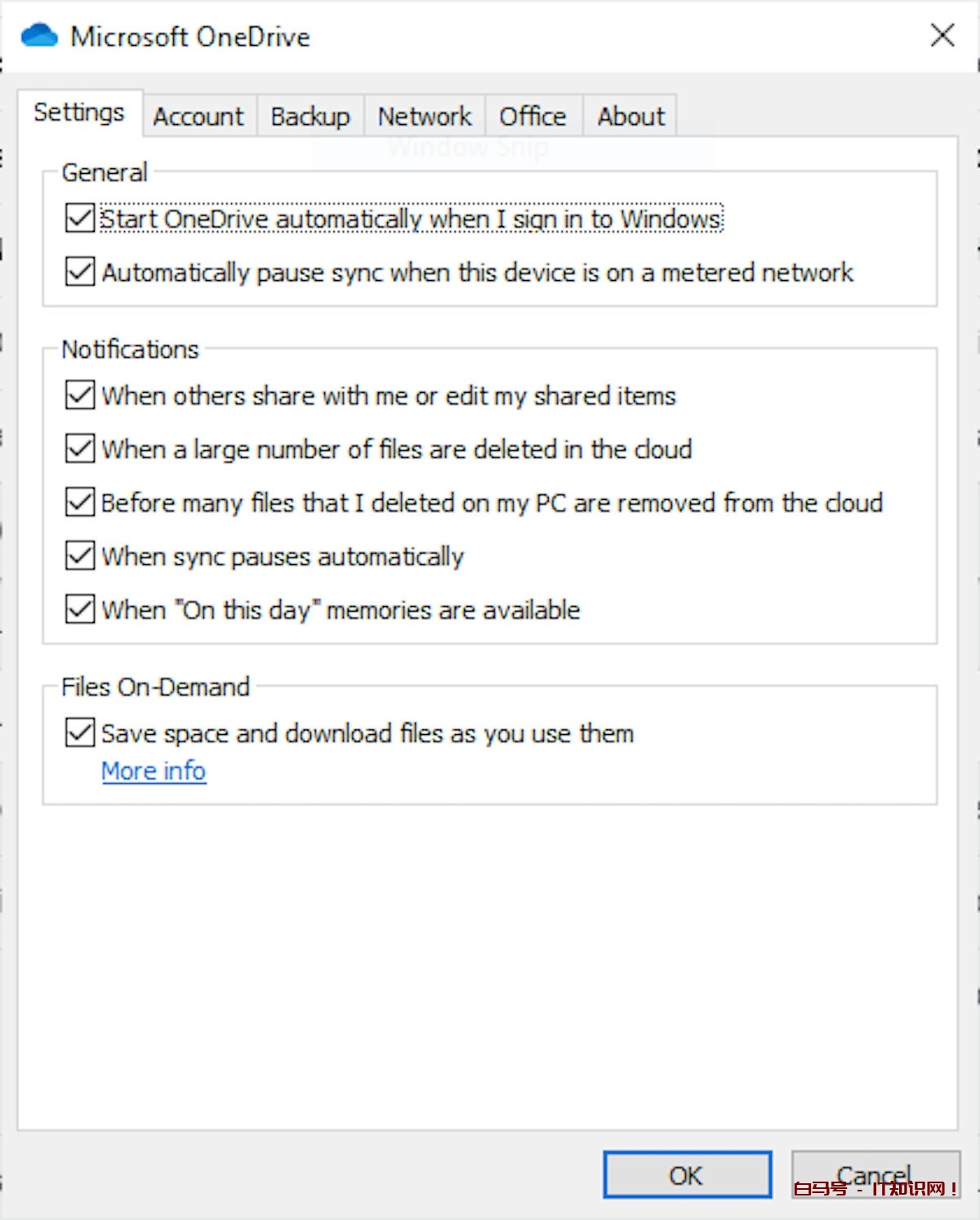The width and height of the screenshot is (980, 1220).
Task: Toggle large number of files deleted notification
Action: click(x=80, y=449)
